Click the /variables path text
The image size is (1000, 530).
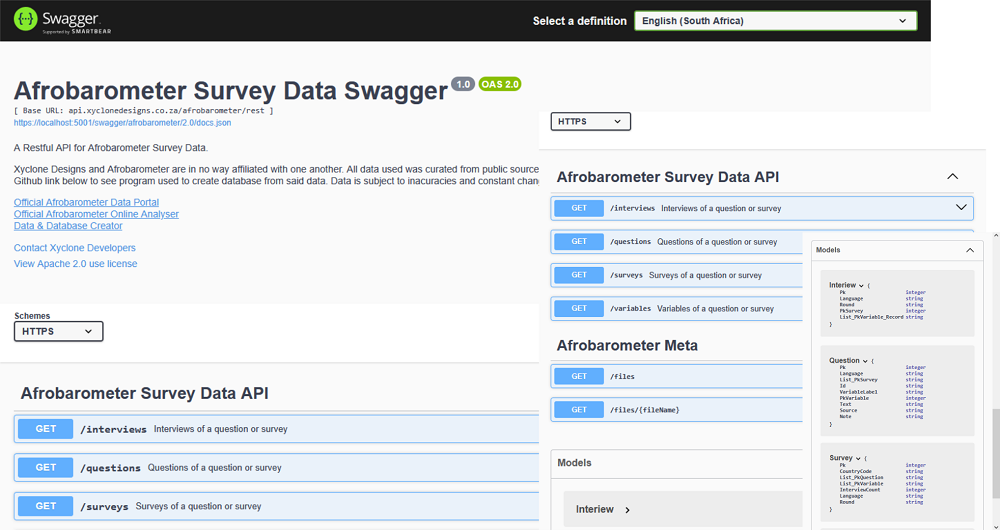[x=630, y=309]
